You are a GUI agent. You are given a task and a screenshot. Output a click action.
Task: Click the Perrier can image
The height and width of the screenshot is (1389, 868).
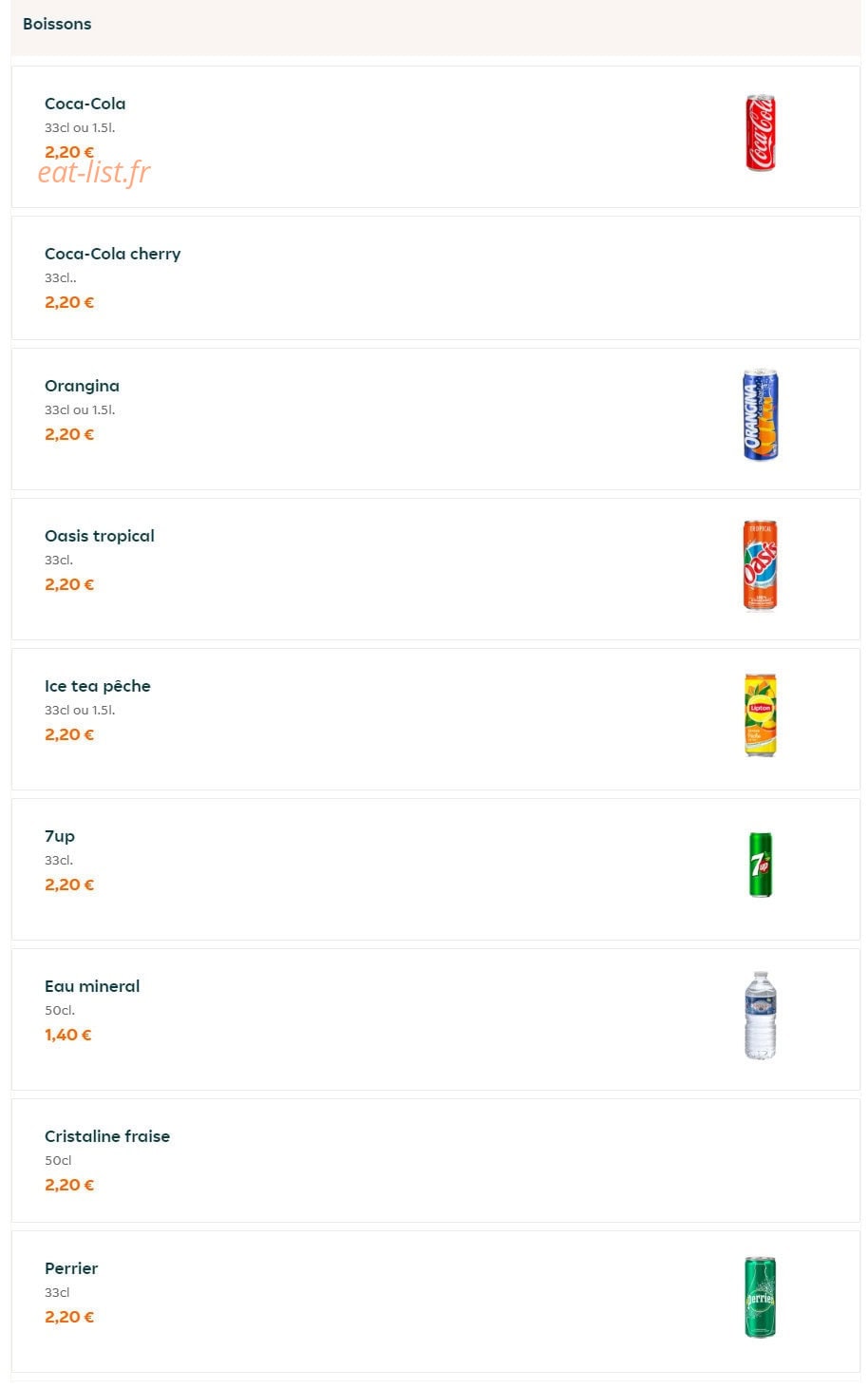[x=761, y=1298]
